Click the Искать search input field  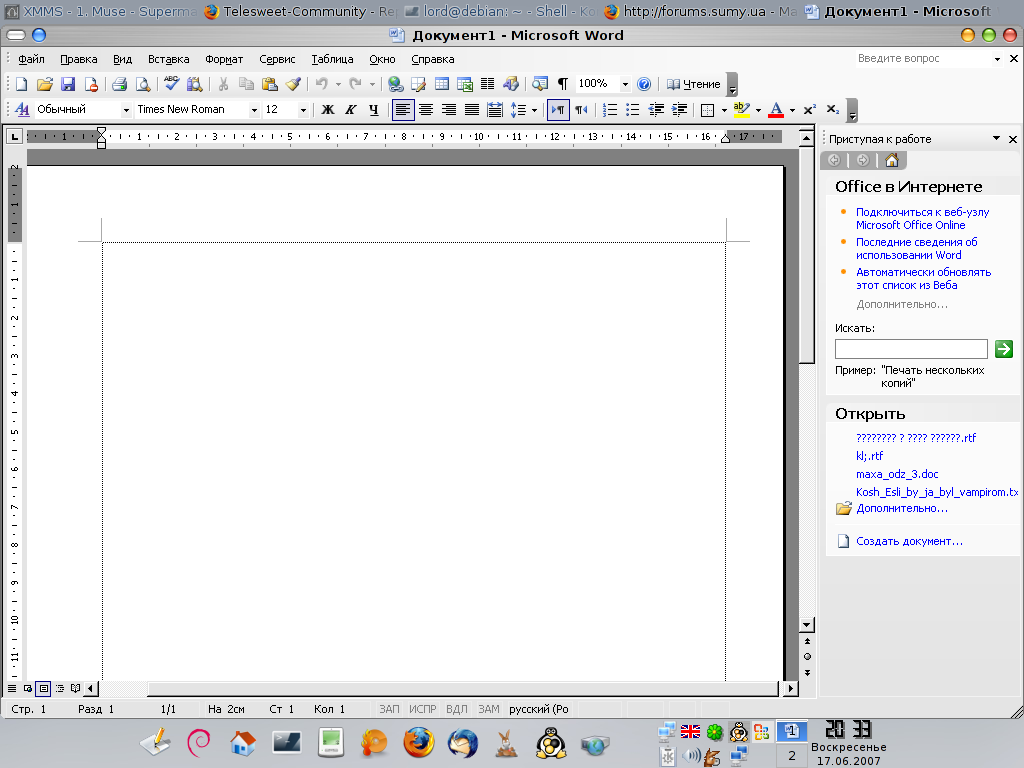point(911,349)
